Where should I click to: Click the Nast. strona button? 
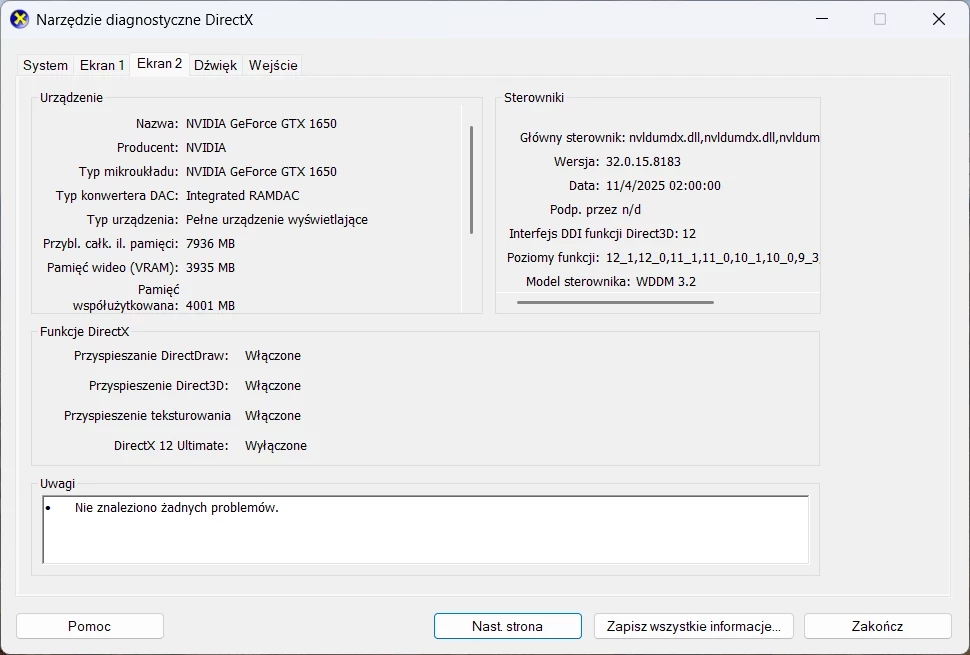pyautogui.click(x=507, y=626)
